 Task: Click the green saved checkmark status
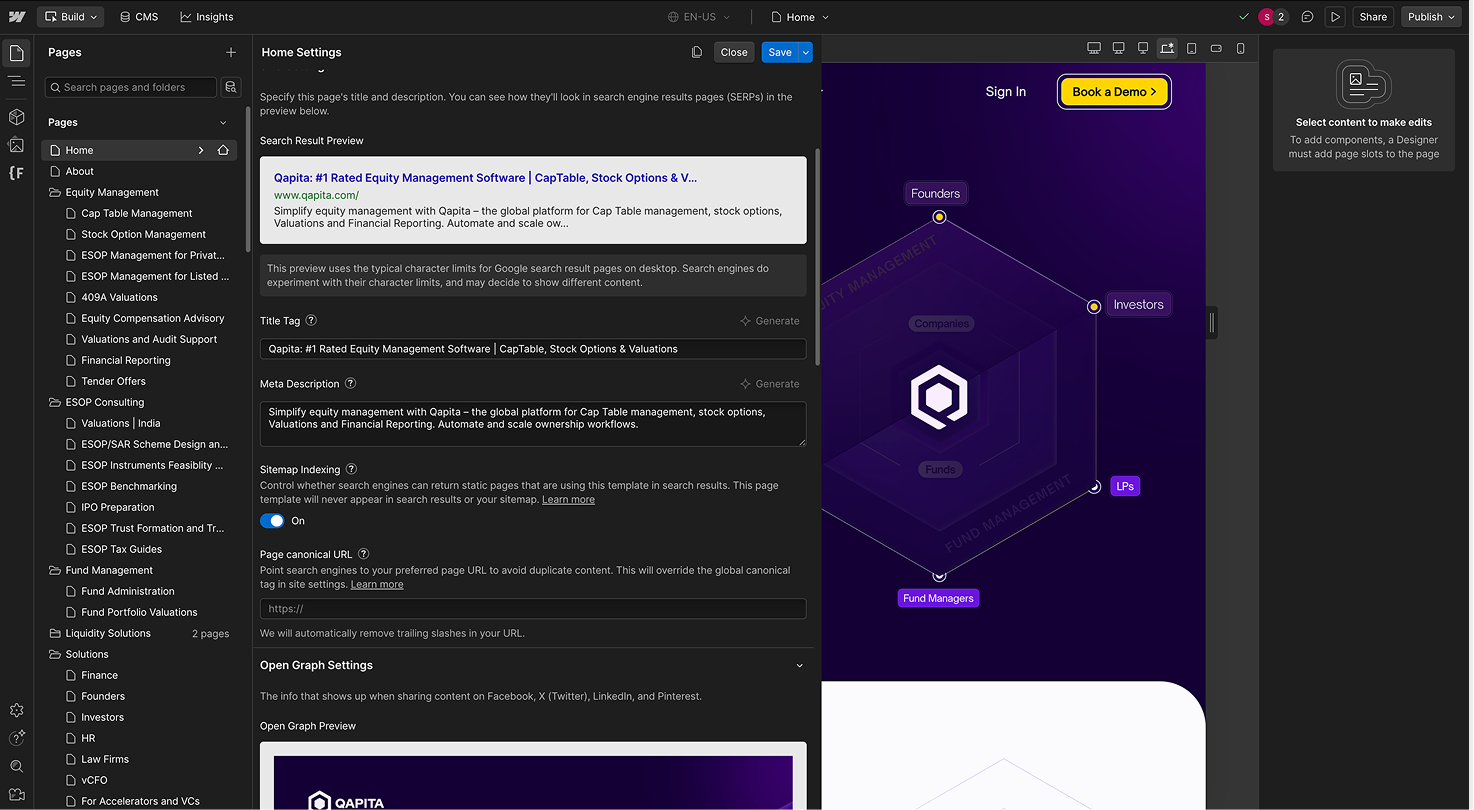tap(1243, 17)
